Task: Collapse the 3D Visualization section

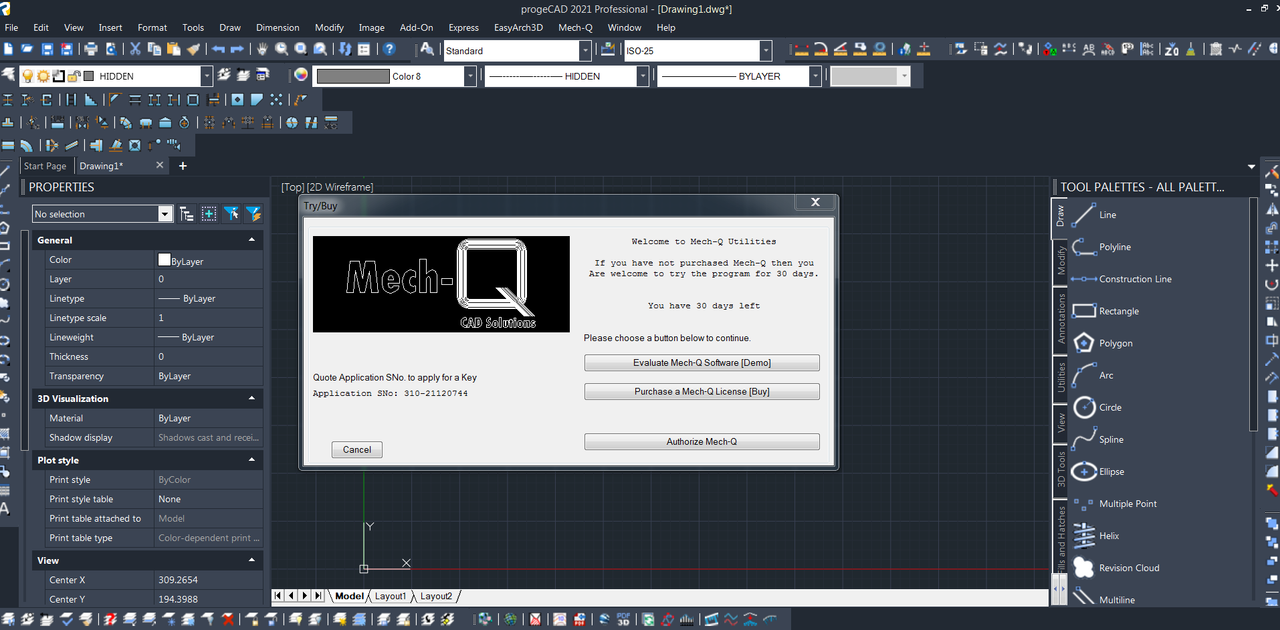Action: tap(252, 398)
